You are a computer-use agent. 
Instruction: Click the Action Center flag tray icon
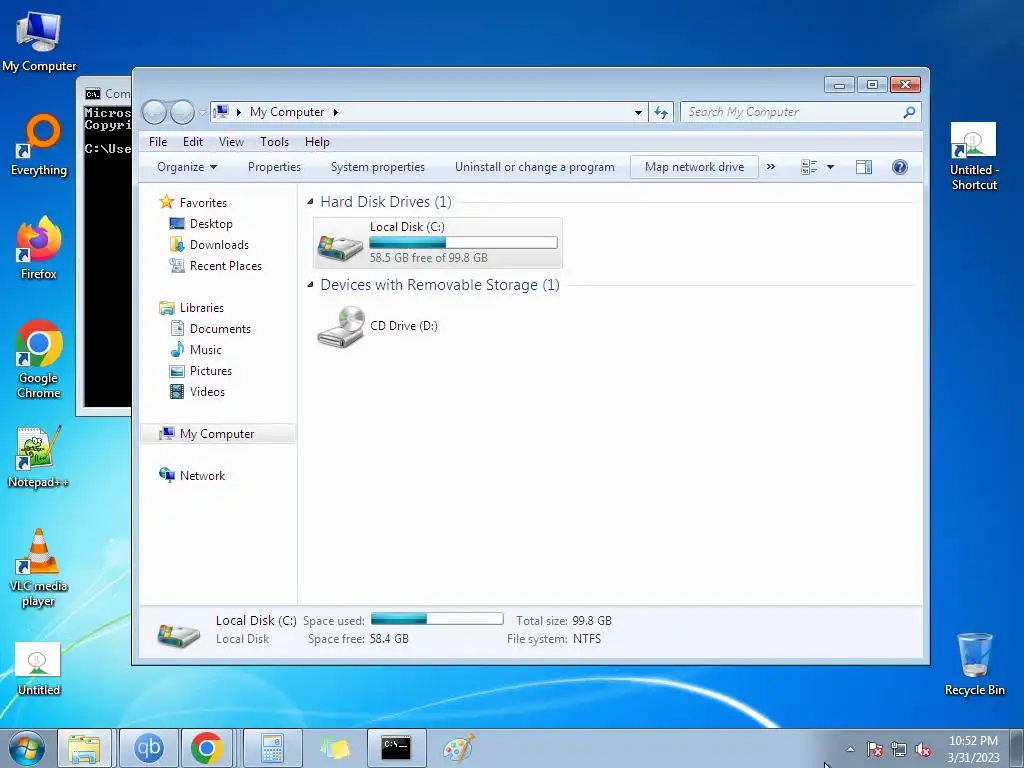pos(874,750)
